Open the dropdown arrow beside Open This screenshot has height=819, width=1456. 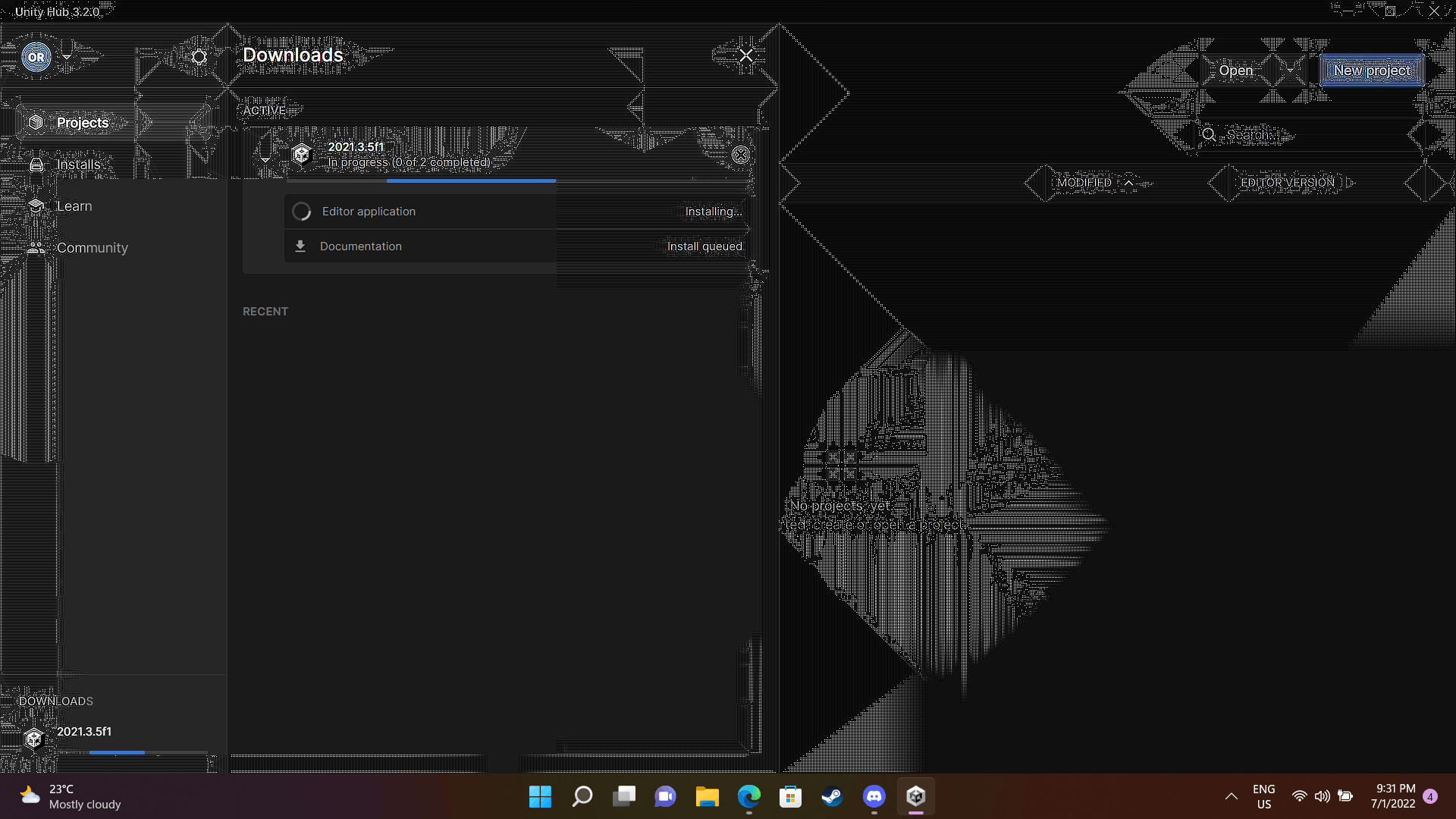[1289, 71]
